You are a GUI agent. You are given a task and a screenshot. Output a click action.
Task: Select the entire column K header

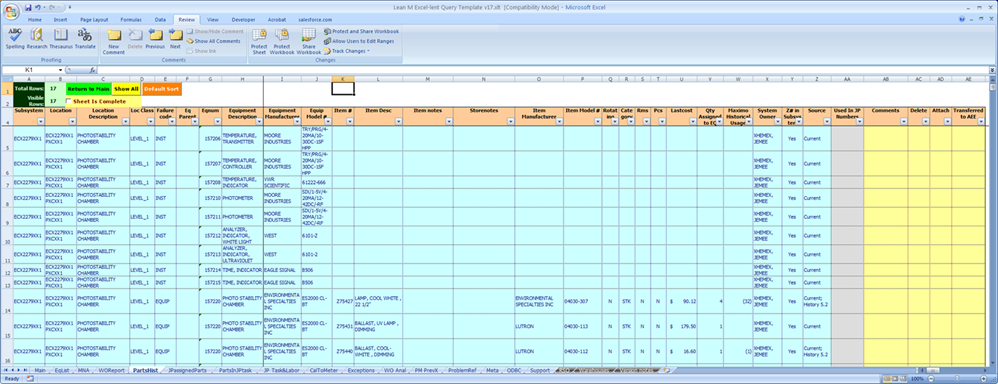pyautogui.click(x=343, y=79)
